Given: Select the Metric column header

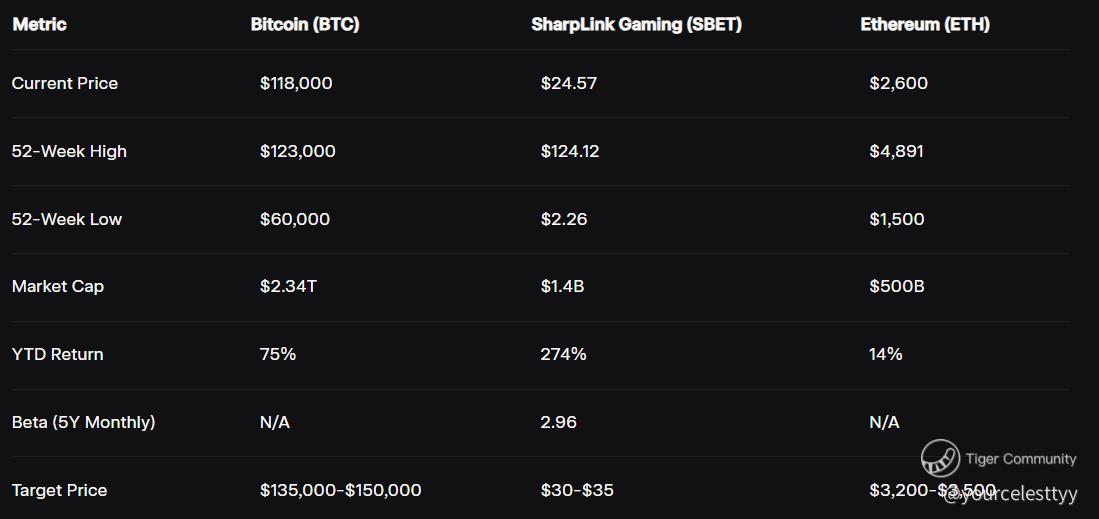Looking at the screenshot, I should tap(39, 25).
